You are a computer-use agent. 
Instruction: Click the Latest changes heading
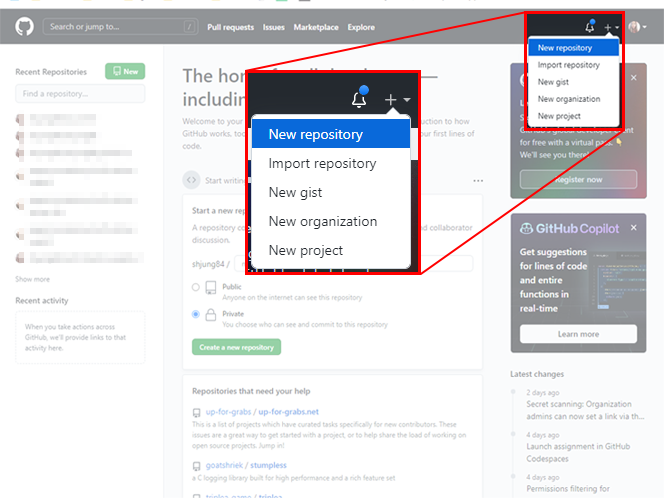point(537,374)
